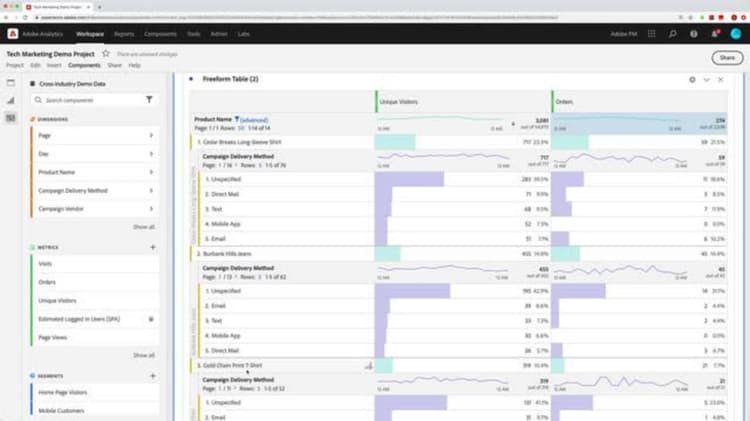Open the Project menu
The height and width of the screenshot is (421, 750).
(15, 65)
